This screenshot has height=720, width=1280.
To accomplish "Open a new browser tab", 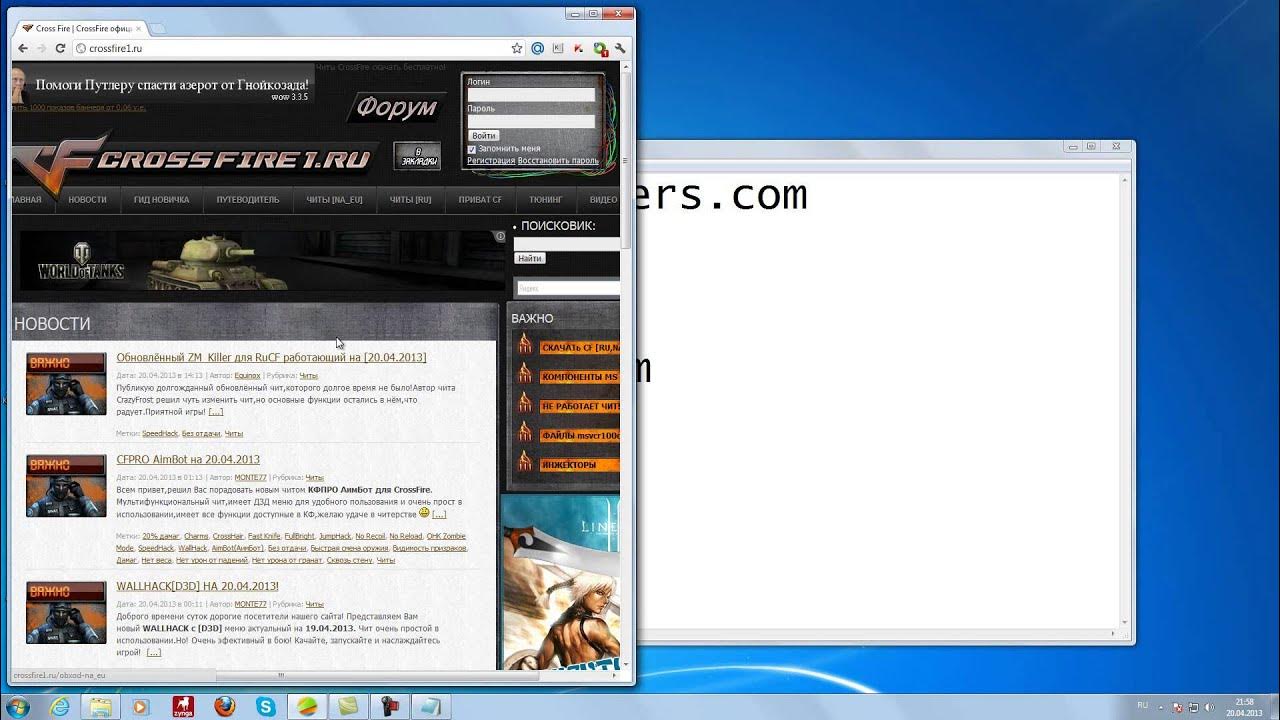I will [x=158, y=28].
